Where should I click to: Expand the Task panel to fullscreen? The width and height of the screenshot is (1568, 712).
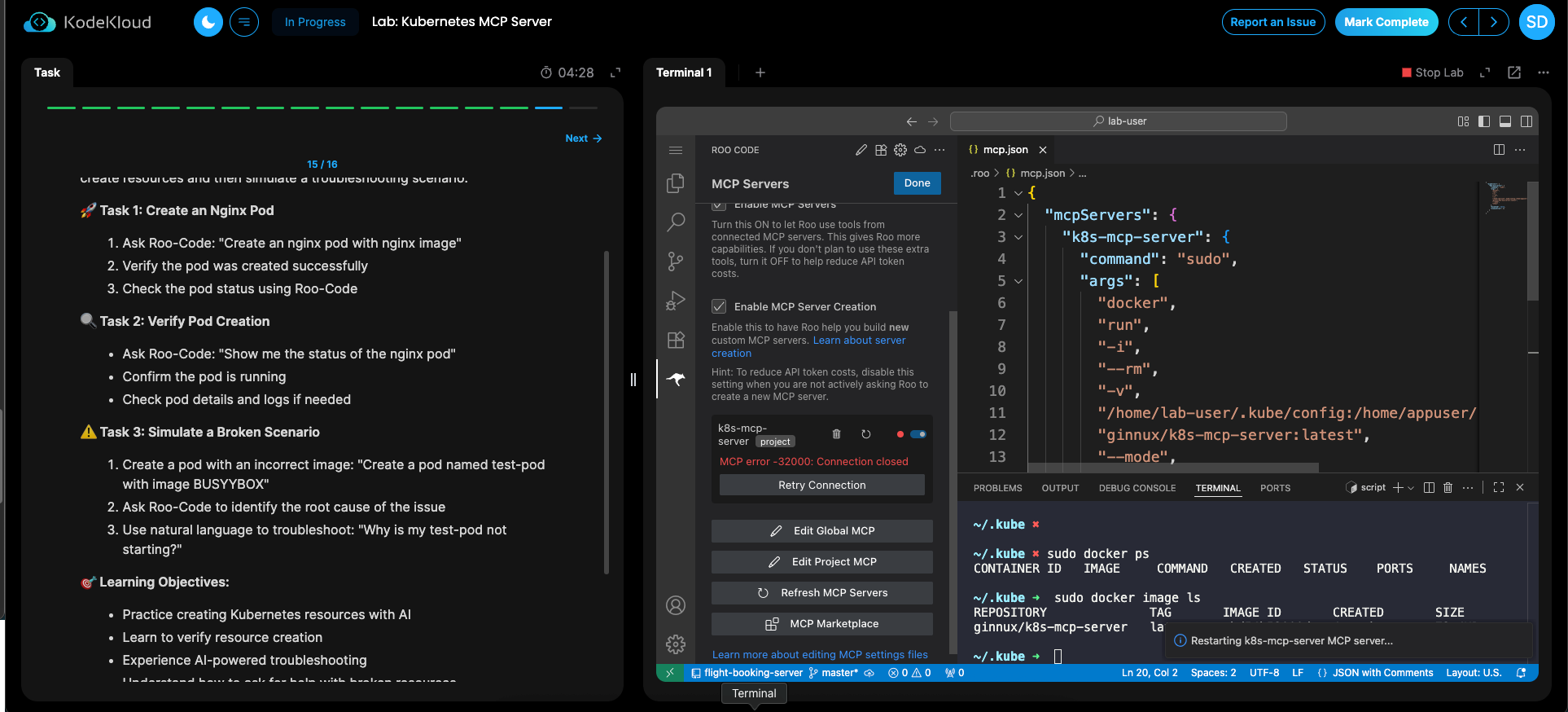tap(615, 73)
